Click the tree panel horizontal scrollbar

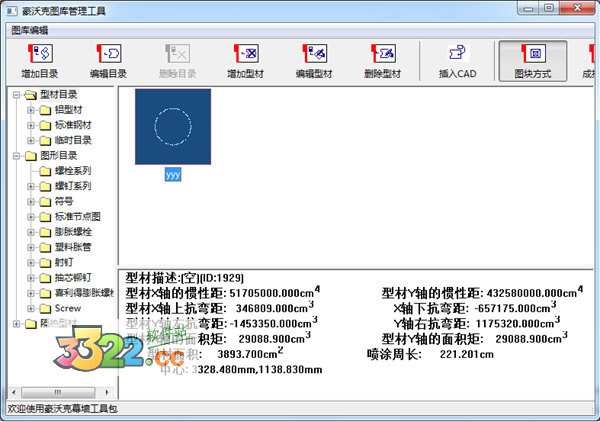[x=60, y=390]
